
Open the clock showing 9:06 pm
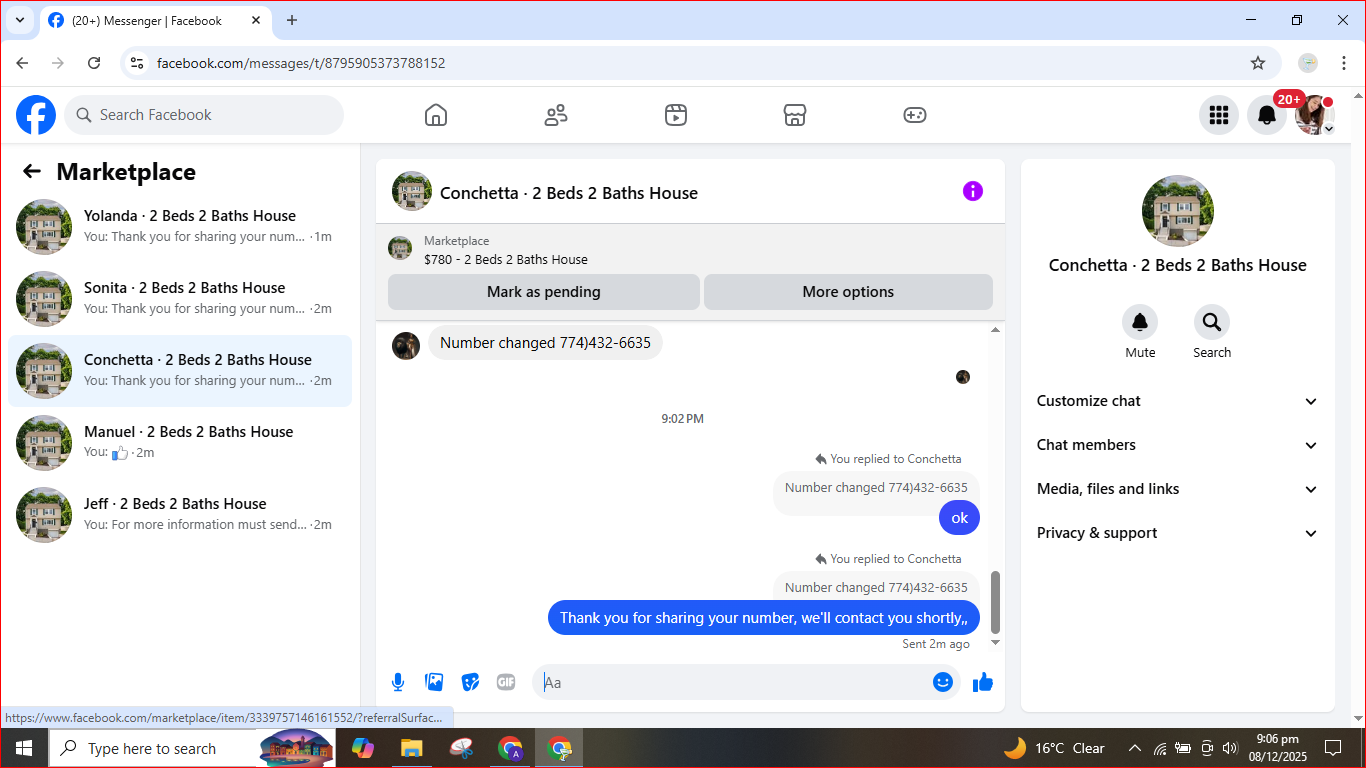pyautogui.click(x=1277, y=748)
